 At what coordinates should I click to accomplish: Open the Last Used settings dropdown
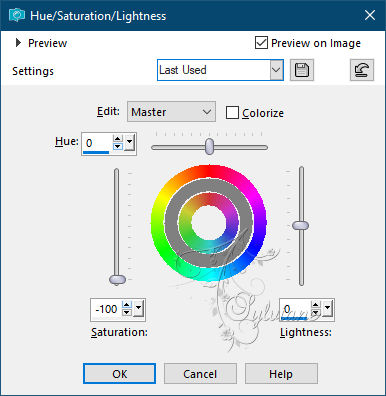[x=276, y=70]
